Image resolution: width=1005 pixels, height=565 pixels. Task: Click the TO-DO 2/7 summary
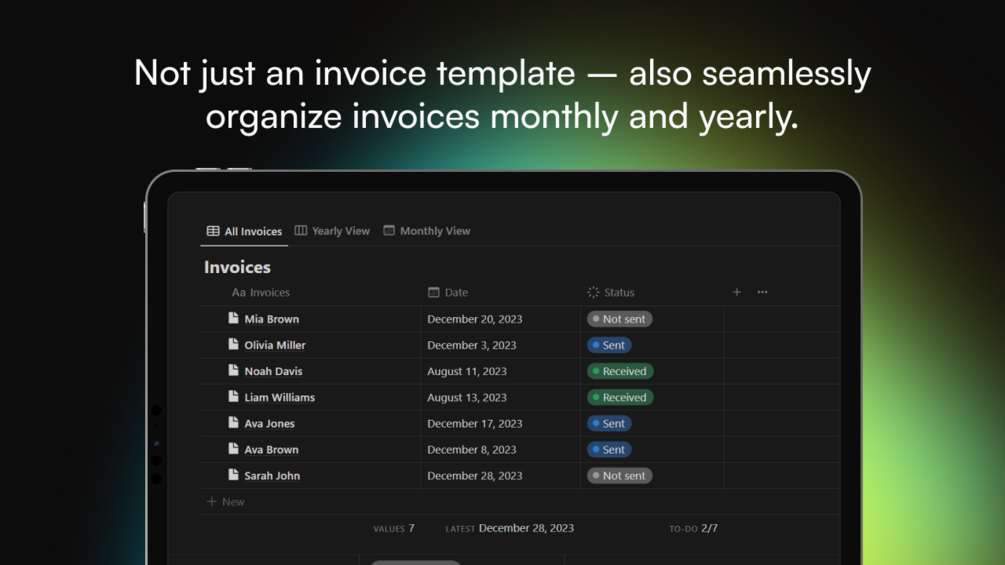point(694,528)
